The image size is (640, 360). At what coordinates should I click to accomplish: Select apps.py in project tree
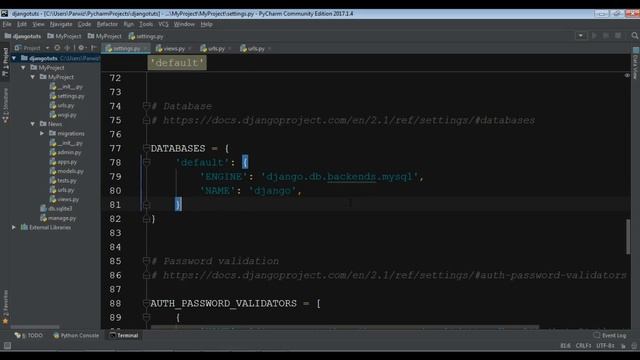click(63, 162)
